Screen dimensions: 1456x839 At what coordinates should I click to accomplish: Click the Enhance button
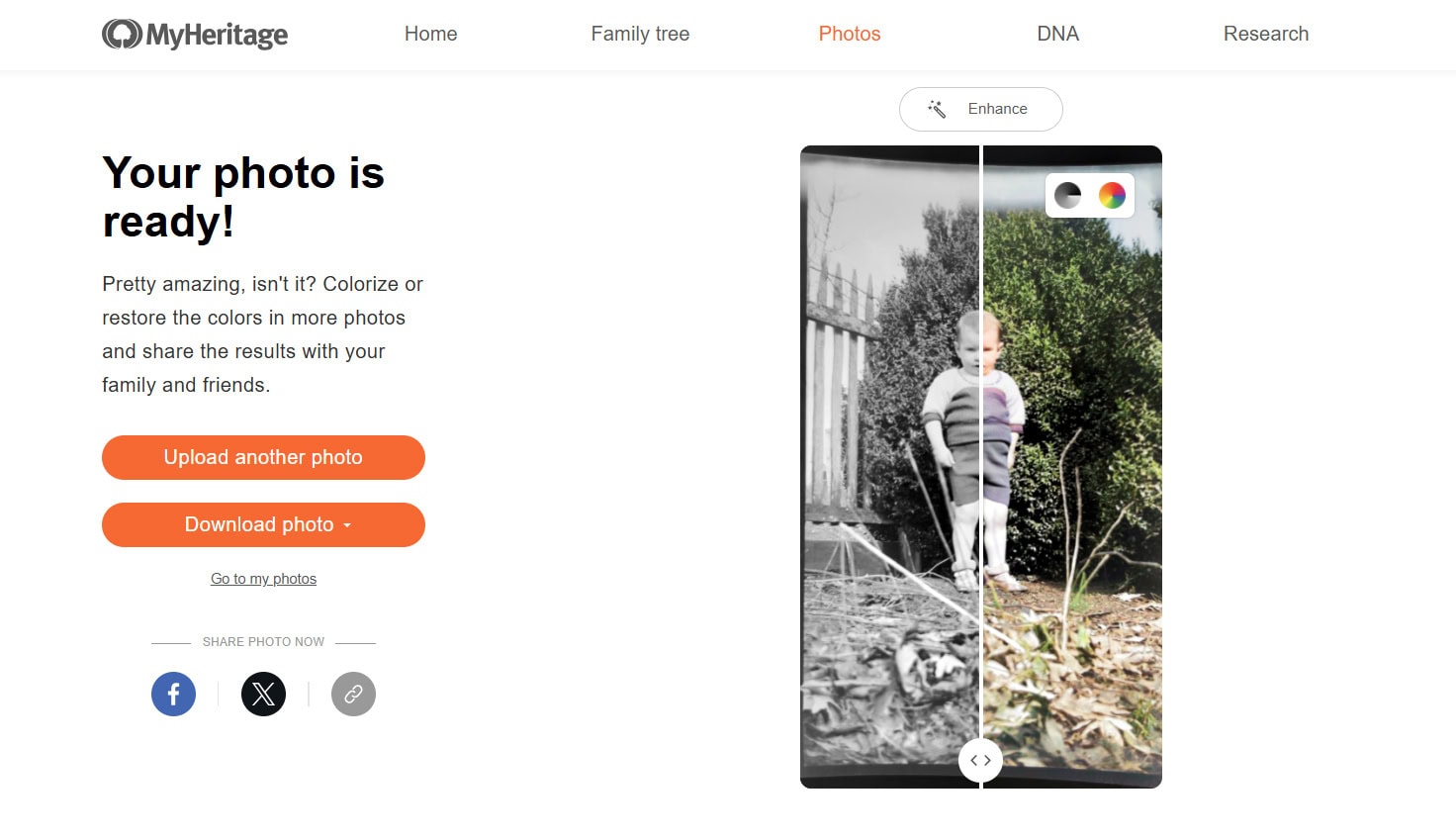click(x=996, y=109)
